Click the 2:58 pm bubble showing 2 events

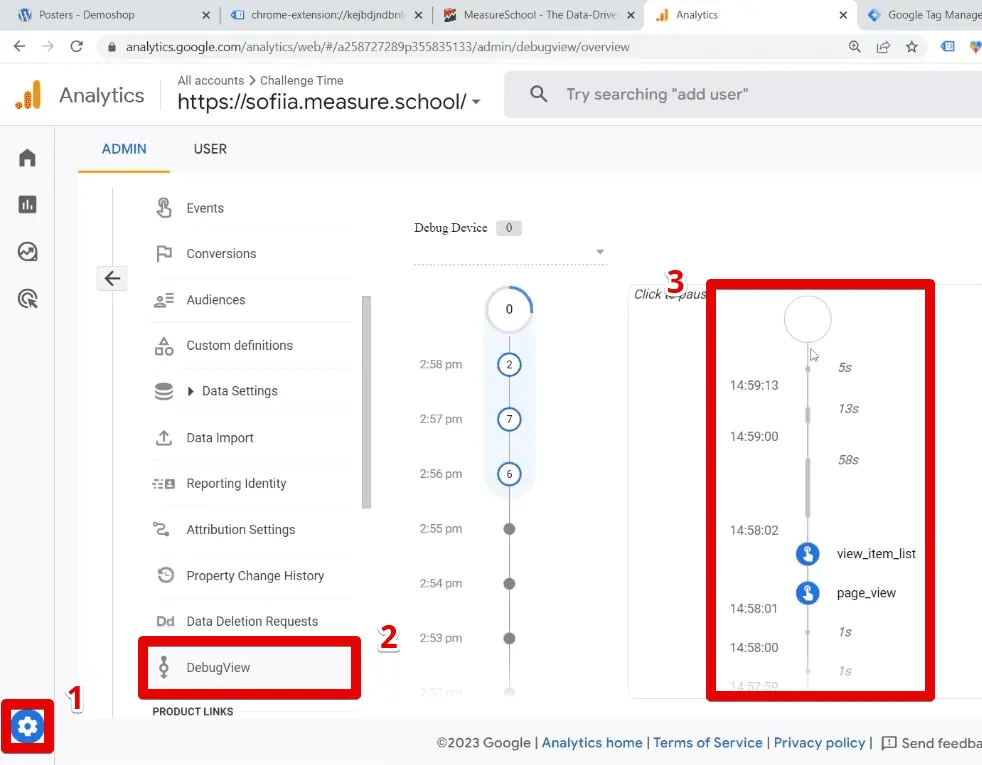(x=509, y=364)
